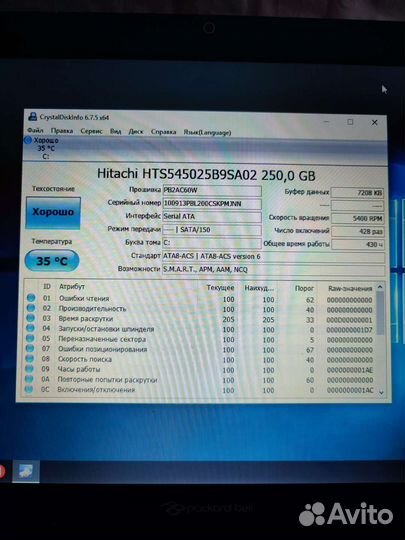Click the Текущее column header
Image resolution: width=405 pixels, height=540 pixels.
[x=220, y=288]
